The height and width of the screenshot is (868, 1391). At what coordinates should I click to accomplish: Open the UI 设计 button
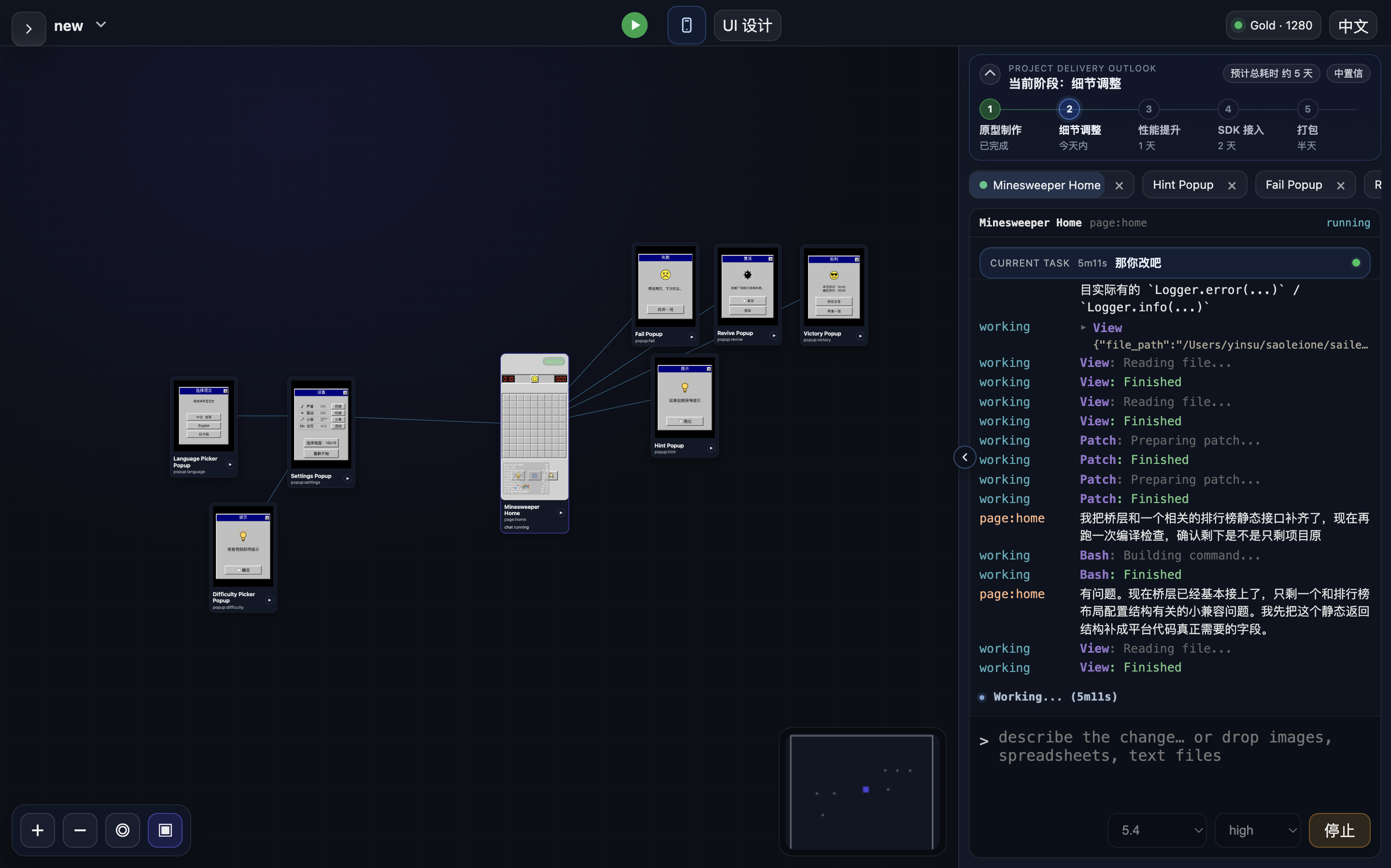pyautogui.click(x=747, y=25)
